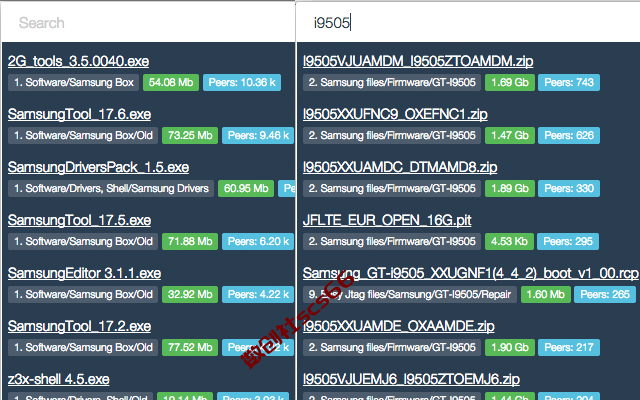Click the 60.95 Mb size badge

click(246, 189)
